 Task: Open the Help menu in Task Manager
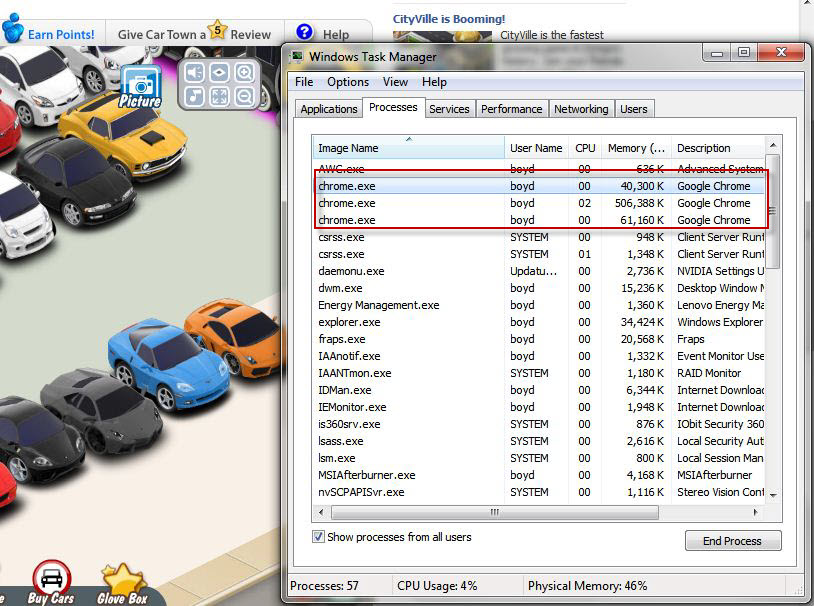(434, 82)
